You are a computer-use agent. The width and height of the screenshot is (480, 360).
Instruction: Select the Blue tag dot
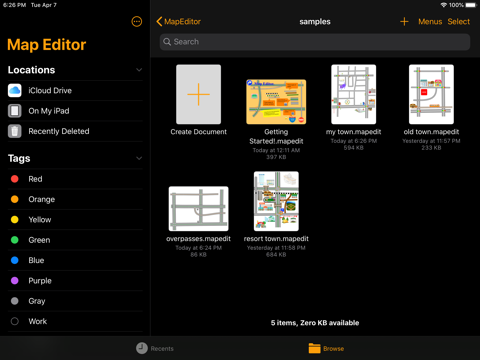coord(15,260)
